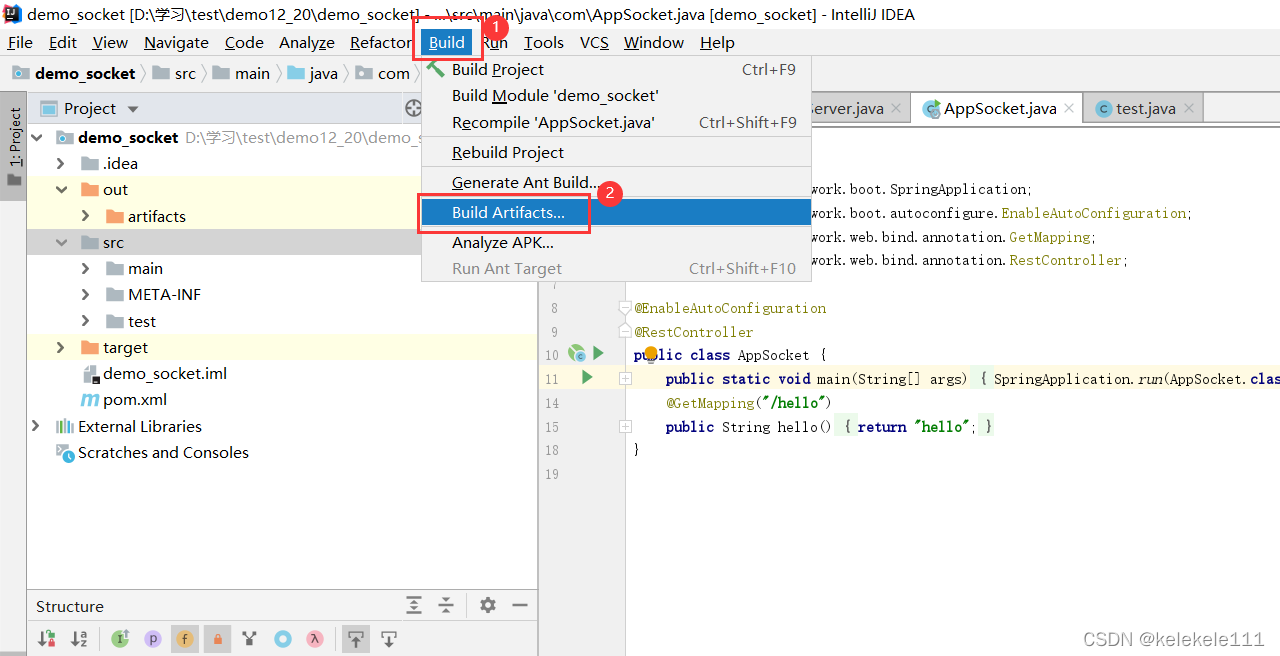Click run gutter arrow next to AppSocket class
Viewport: 1280px width, 656px height.
598,353
